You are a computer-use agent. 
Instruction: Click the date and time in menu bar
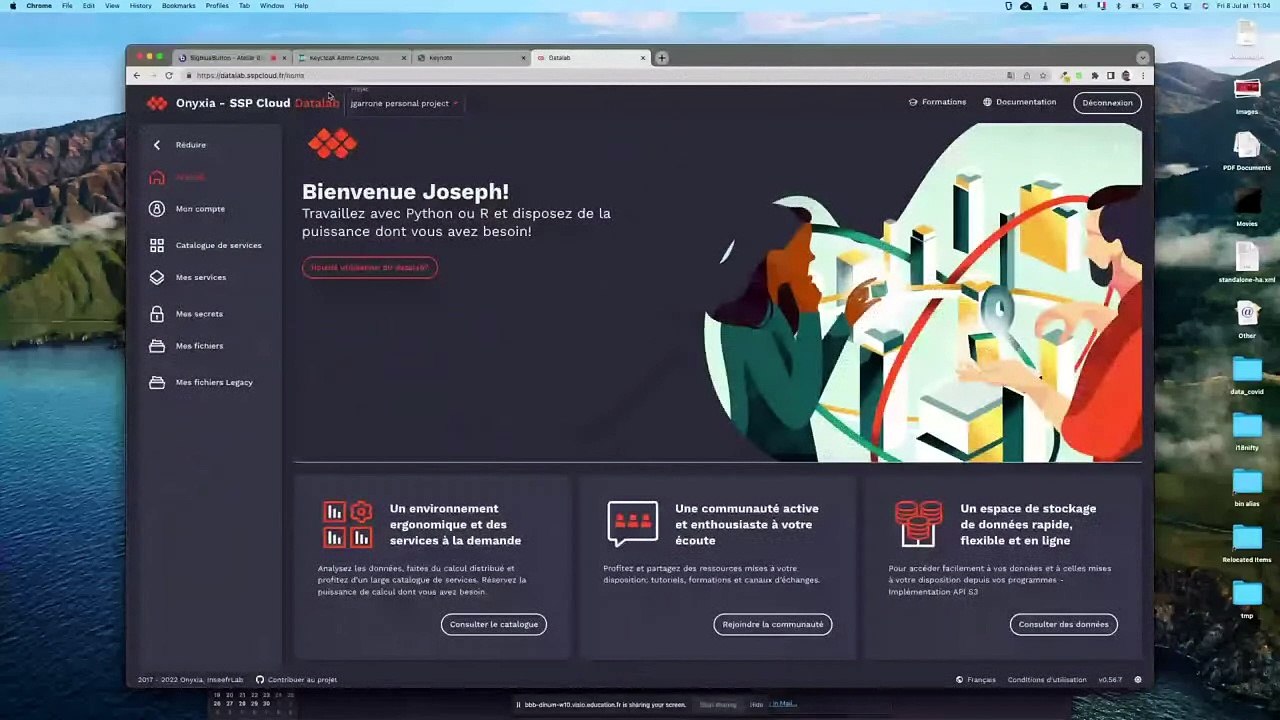[x=1244, y=6]
